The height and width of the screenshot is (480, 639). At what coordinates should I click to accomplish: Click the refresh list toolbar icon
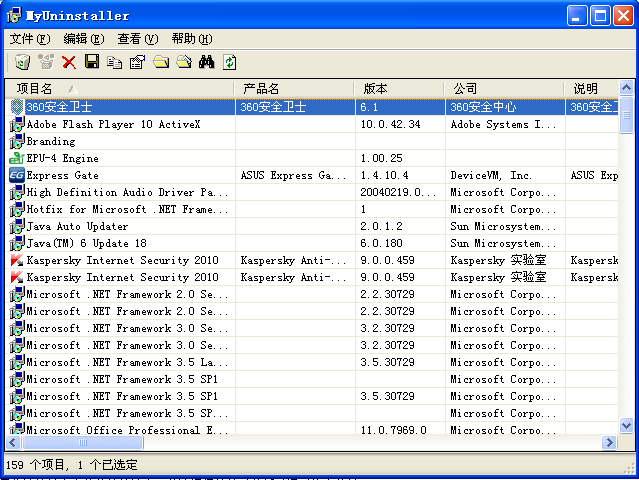tap(230, 63)
